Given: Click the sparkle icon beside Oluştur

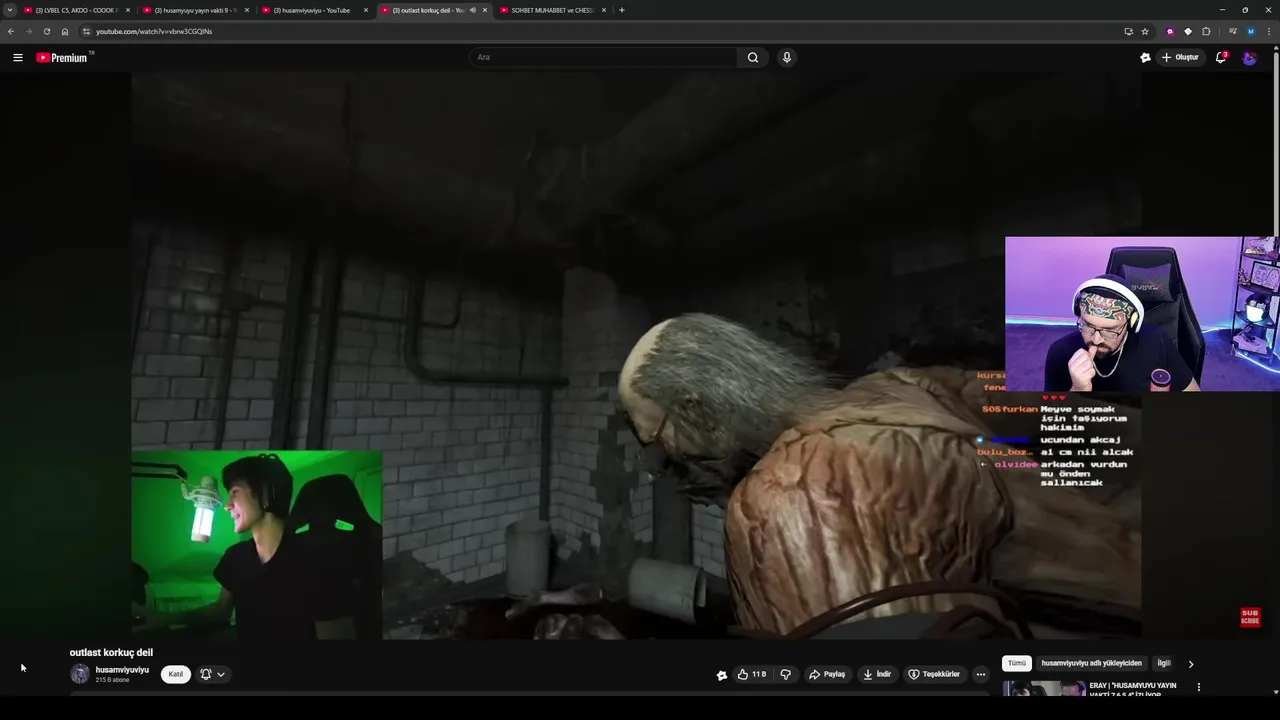Looking at the screenshot, I should pos(1145,57).
